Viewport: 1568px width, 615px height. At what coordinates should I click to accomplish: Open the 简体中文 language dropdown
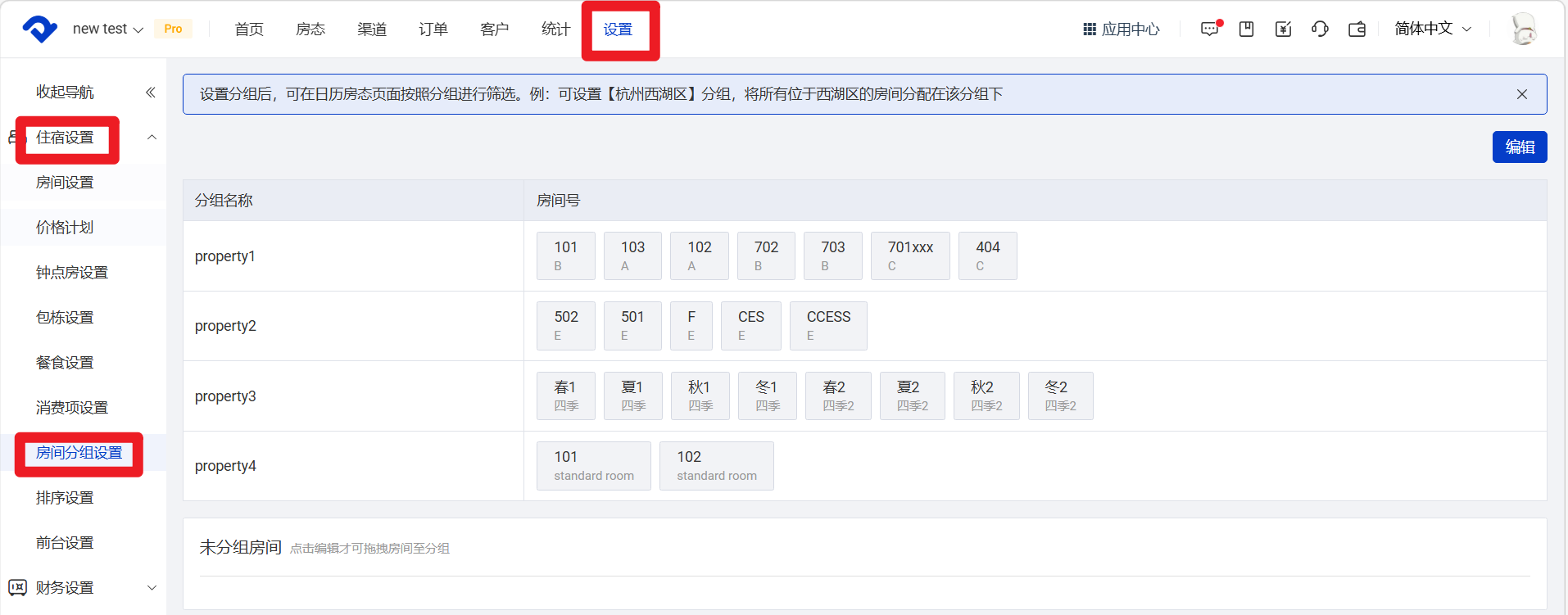click(1433, 29)
